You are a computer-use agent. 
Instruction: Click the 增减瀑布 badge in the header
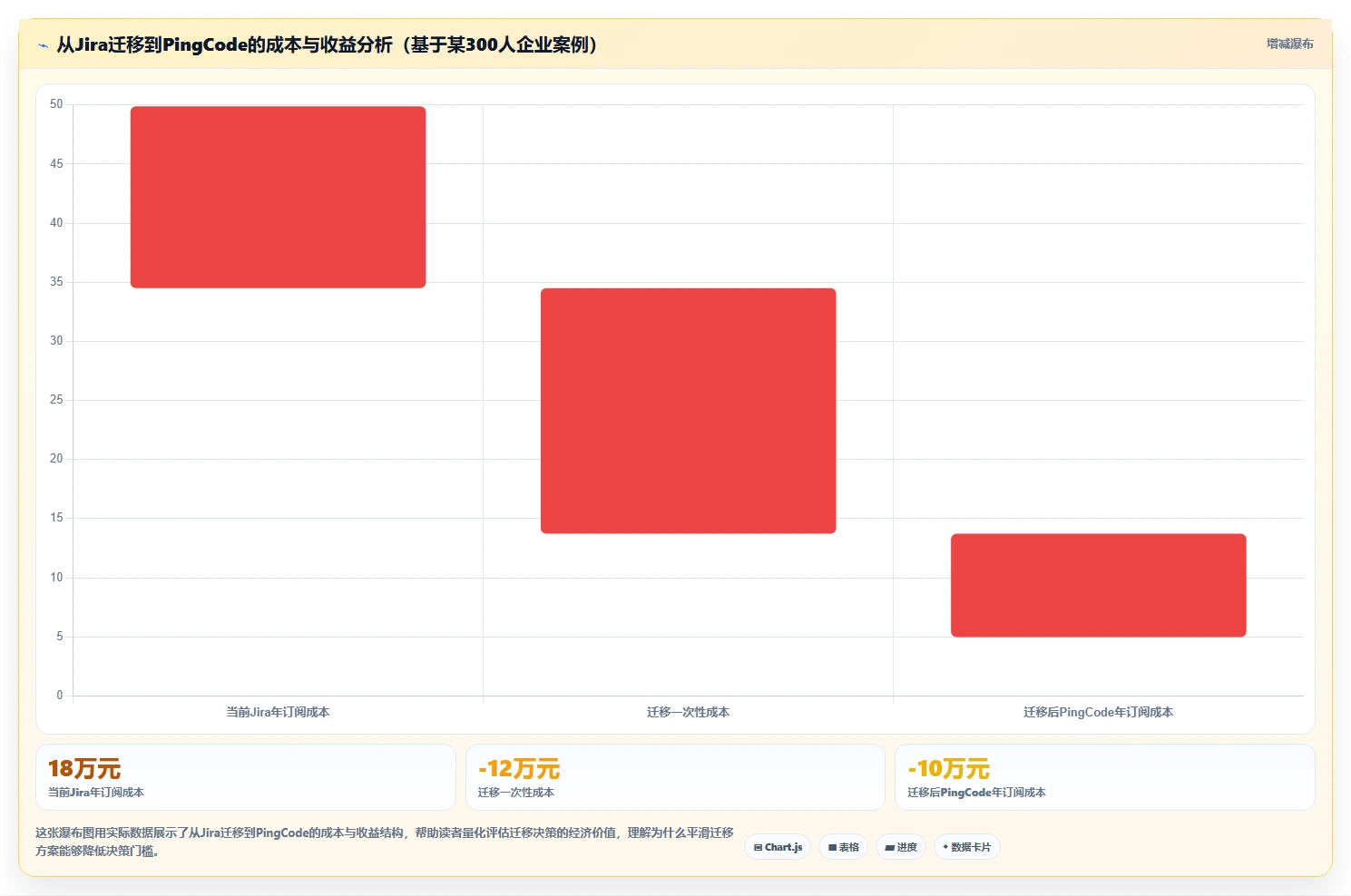tap(1289, 44)
